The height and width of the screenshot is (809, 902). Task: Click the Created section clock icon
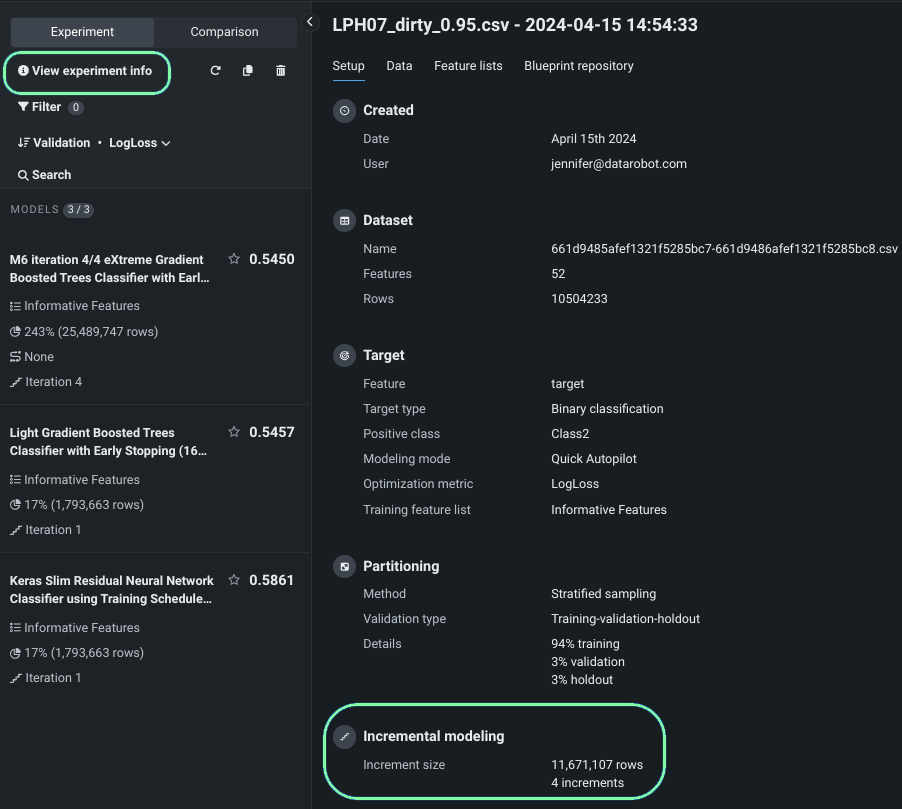tap(345, 111)
